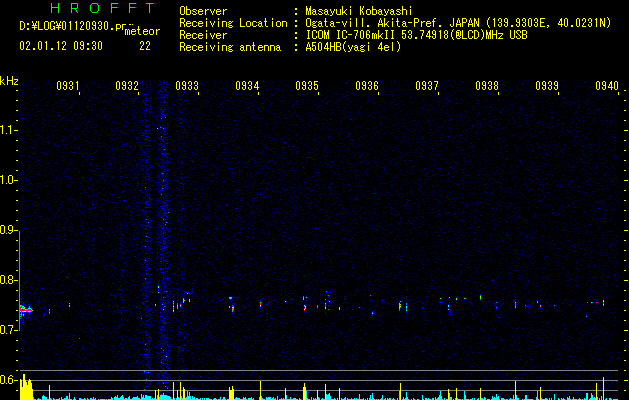The image size is (629, 400).
Task: Click the 0932 time axis marker
Action: pyautogui.click(x=127, y=86)
